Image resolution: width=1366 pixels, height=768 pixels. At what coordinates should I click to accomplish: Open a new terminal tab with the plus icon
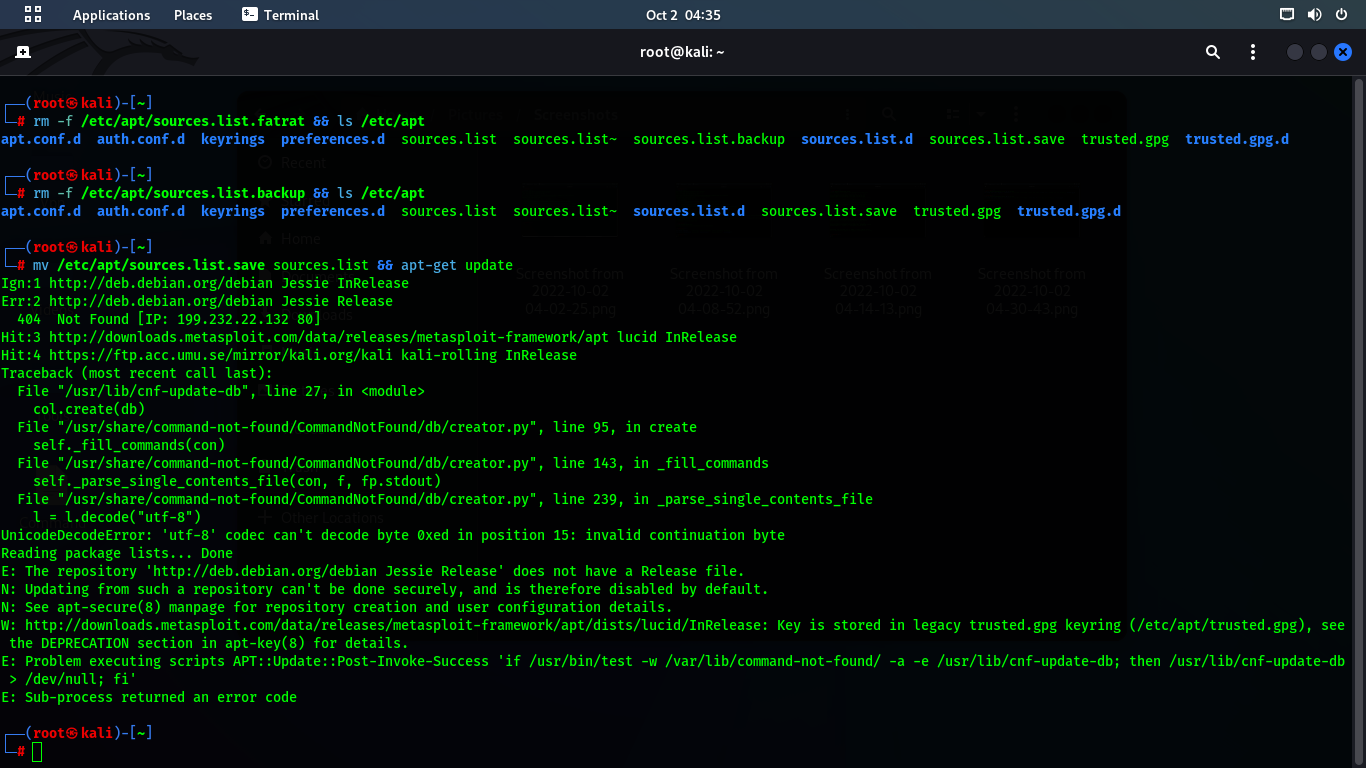coord(22,51)
